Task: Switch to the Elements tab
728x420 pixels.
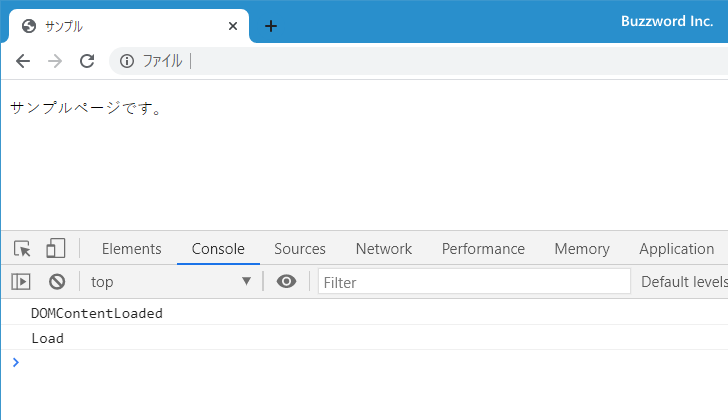Action: [x=132, y=249]
